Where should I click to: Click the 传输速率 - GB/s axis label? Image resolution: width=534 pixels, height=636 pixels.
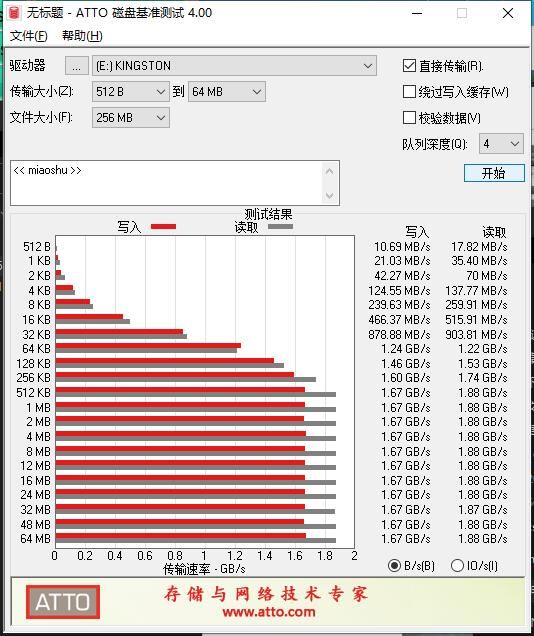click(x=204, y=569)
